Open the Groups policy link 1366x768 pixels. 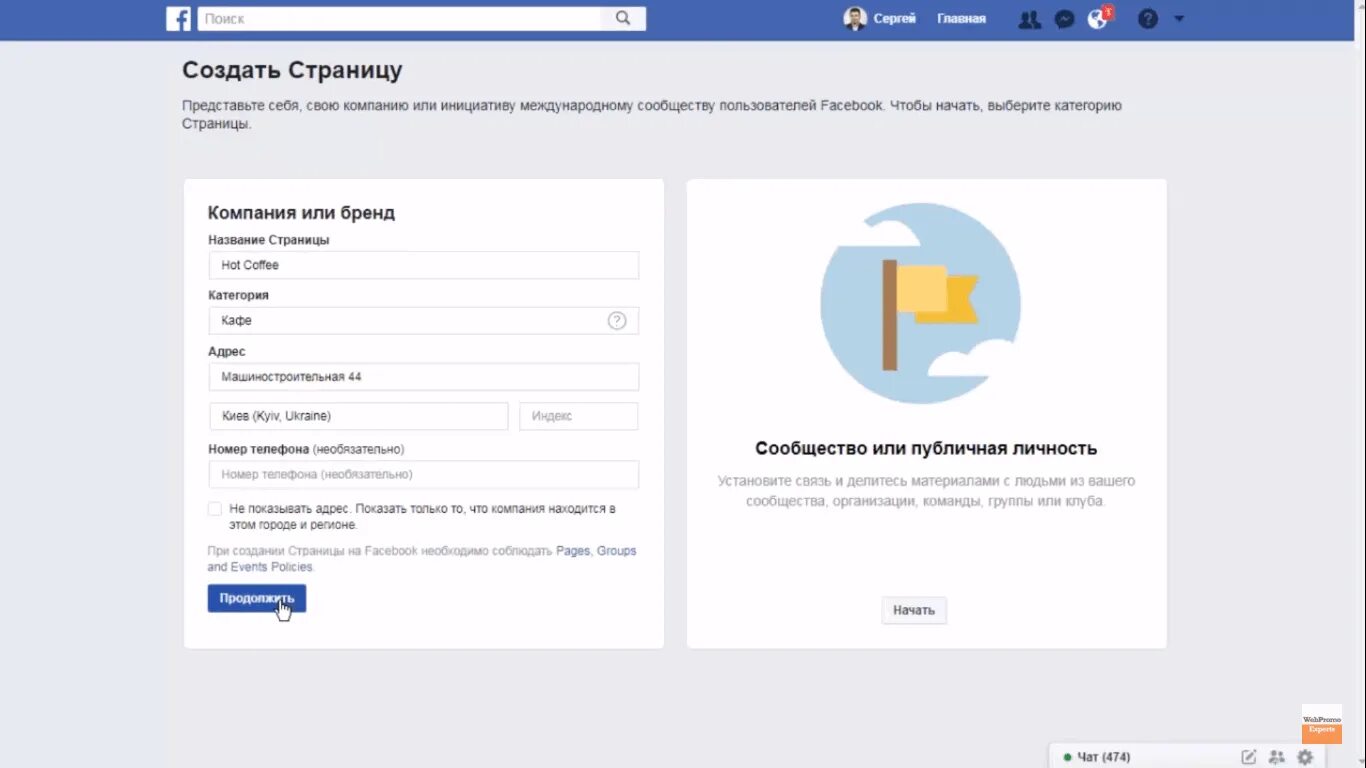pyautogui.click(x=616, y=551)
